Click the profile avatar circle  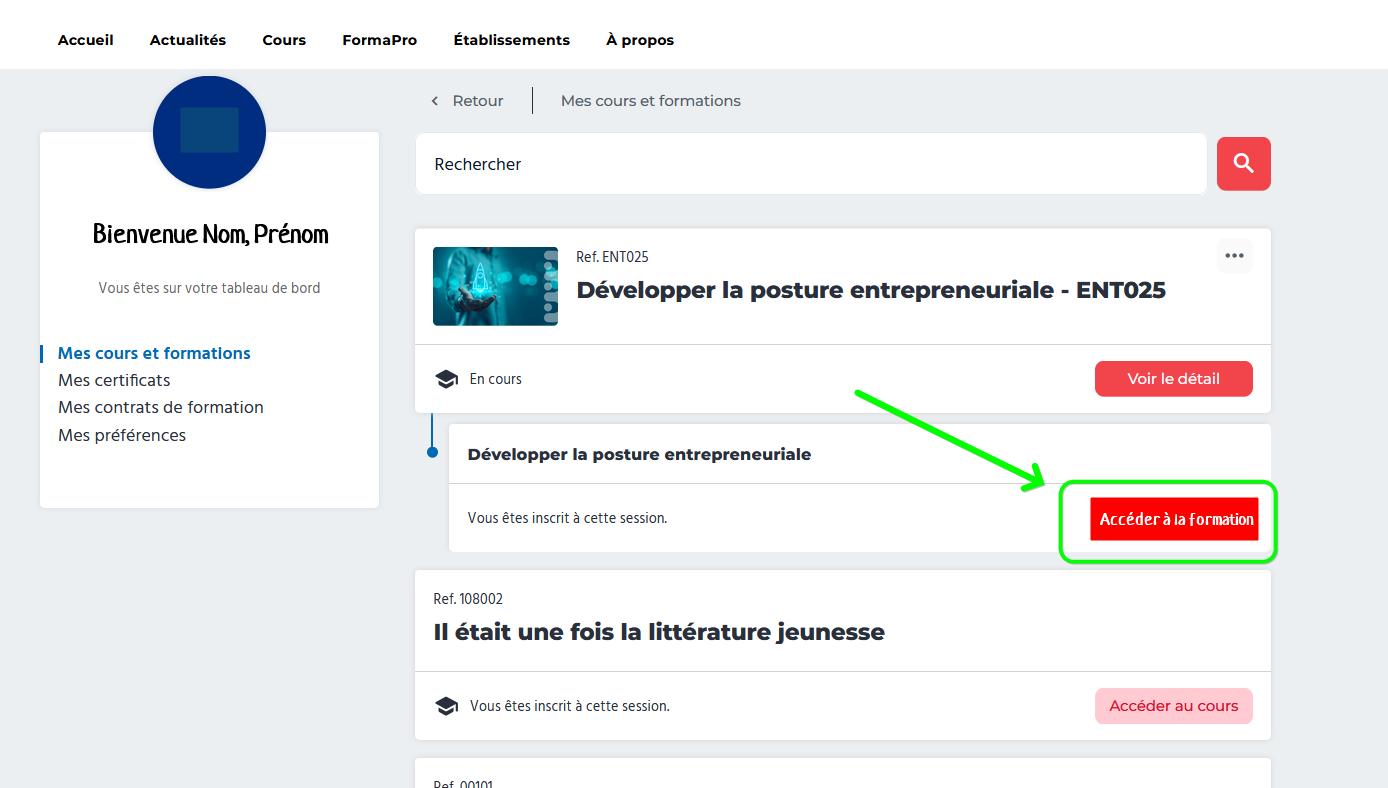[x=209, y=132]
